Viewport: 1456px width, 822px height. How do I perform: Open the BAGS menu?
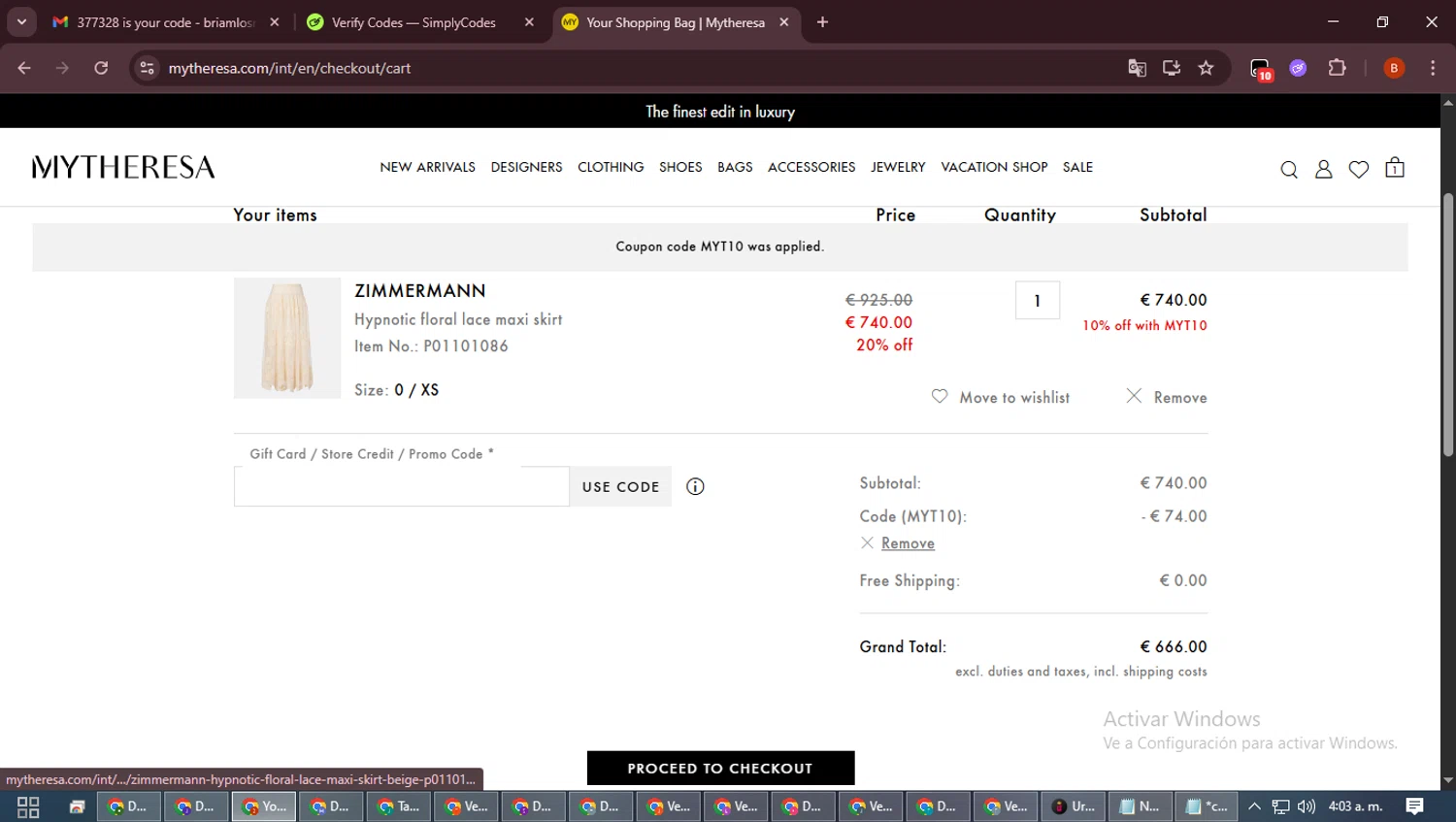(735, 167)
